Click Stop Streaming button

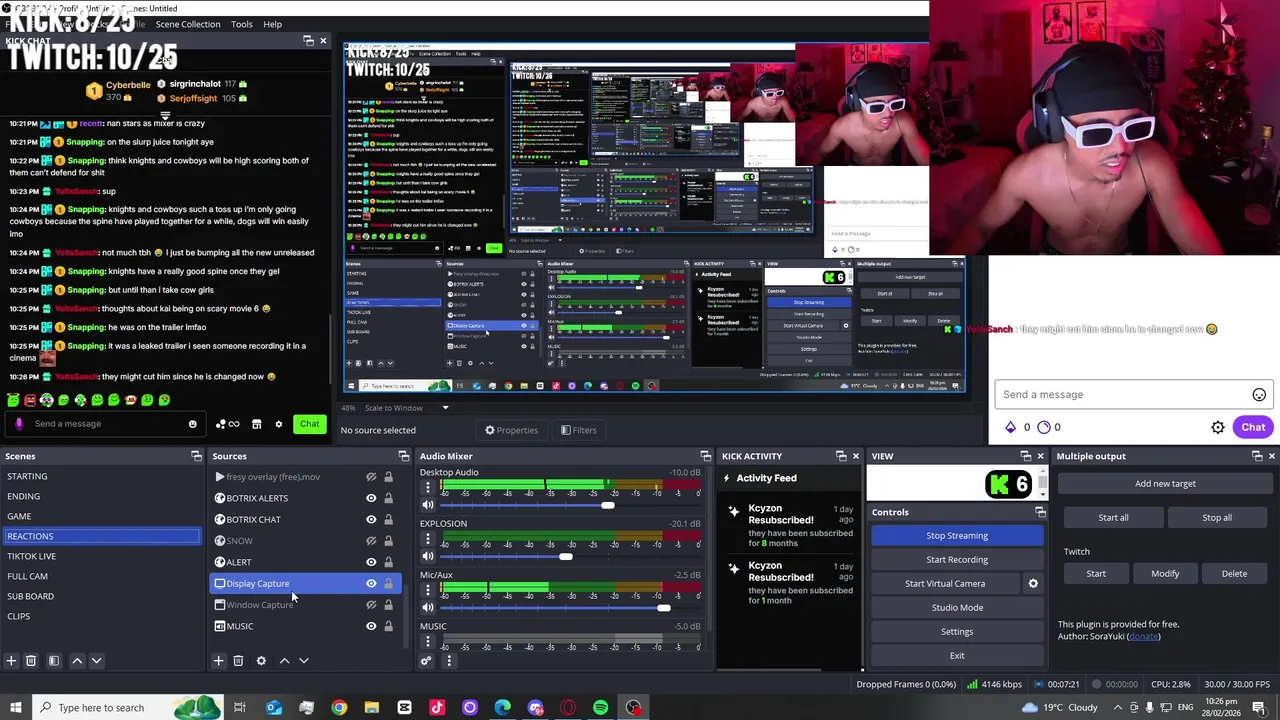click(957, 535)
